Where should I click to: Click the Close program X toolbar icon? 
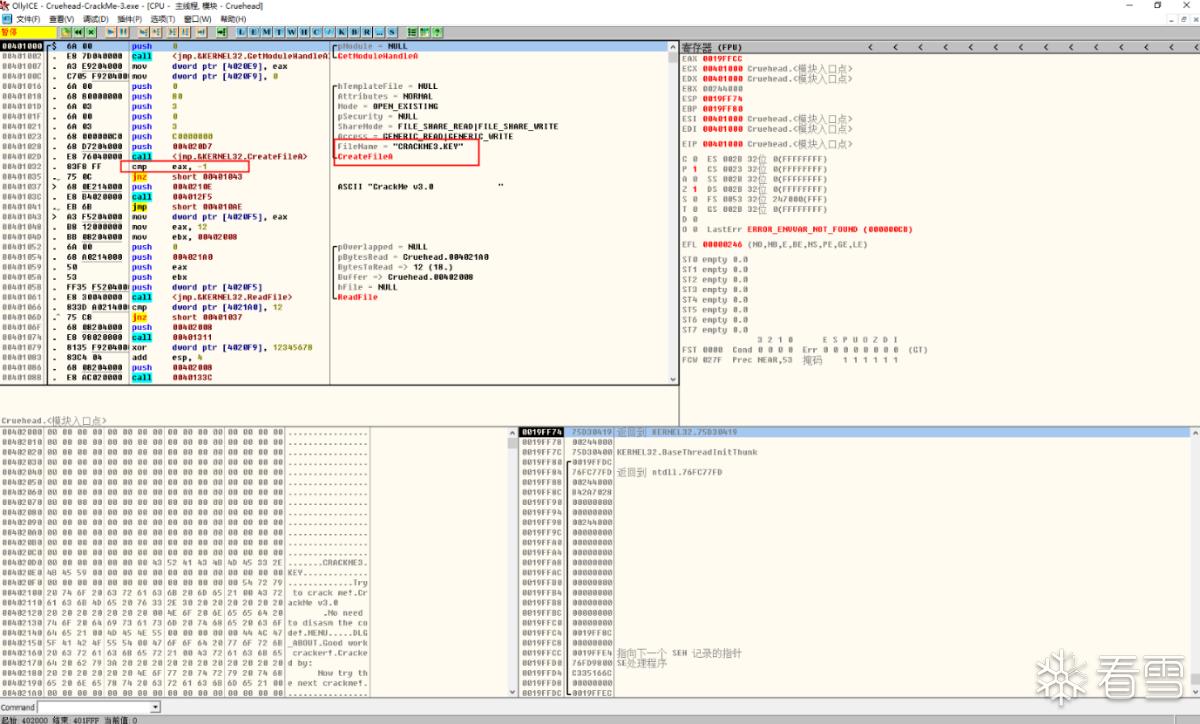(91, 32)
